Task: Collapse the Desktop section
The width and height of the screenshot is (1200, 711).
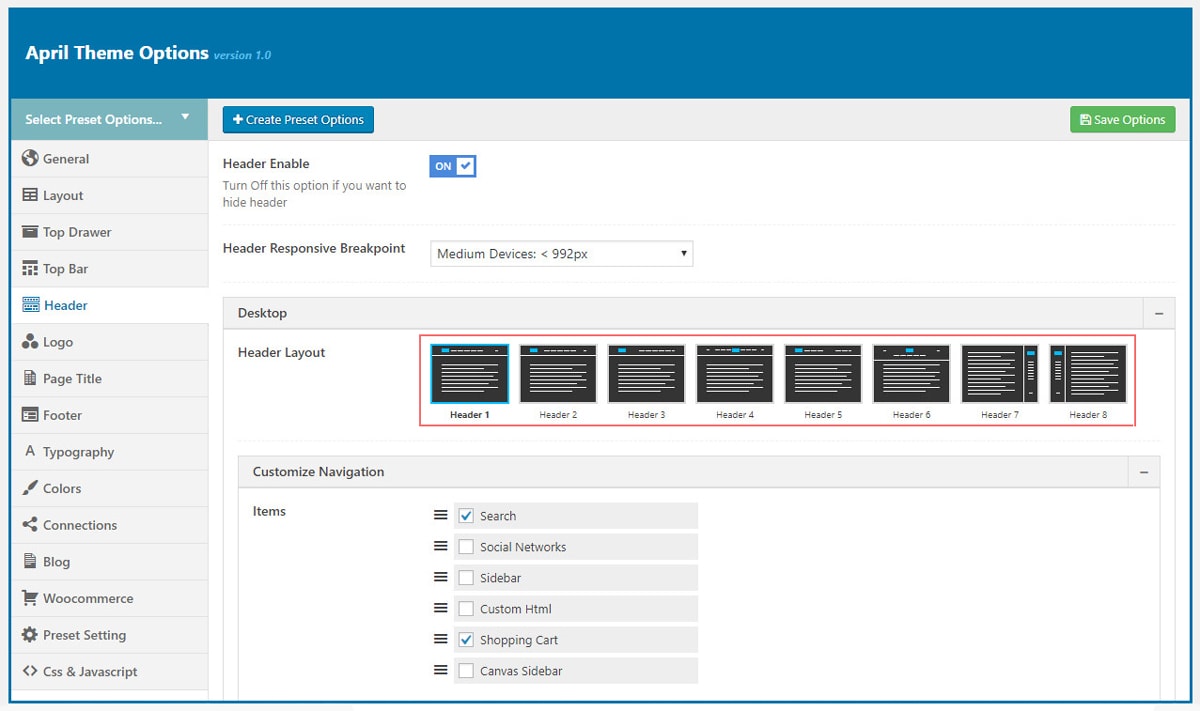Action: click(1159, 313)
